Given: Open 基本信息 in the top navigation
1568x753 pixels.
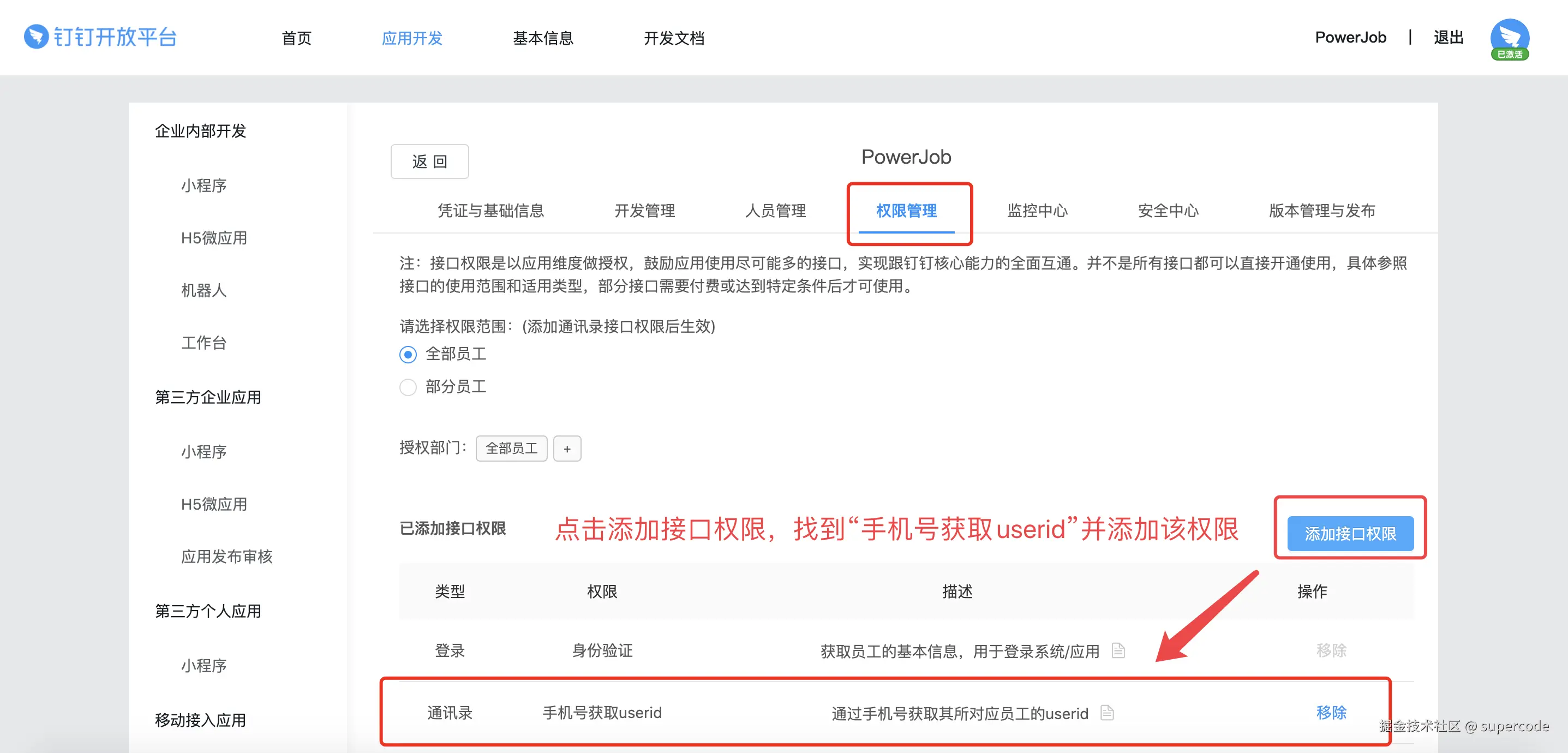Looking at the screenshot, I should [x=543, y=38].
